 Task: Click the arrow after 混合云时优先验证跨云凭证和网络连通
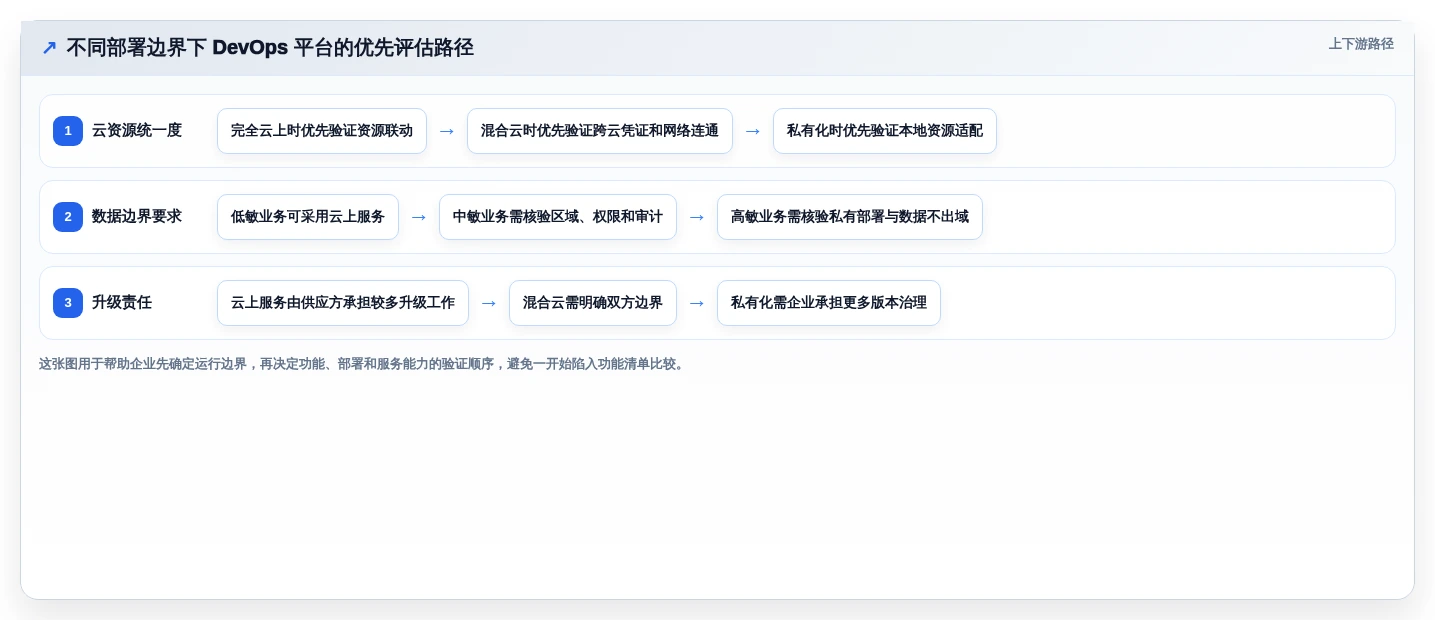(x=753, y=131)
